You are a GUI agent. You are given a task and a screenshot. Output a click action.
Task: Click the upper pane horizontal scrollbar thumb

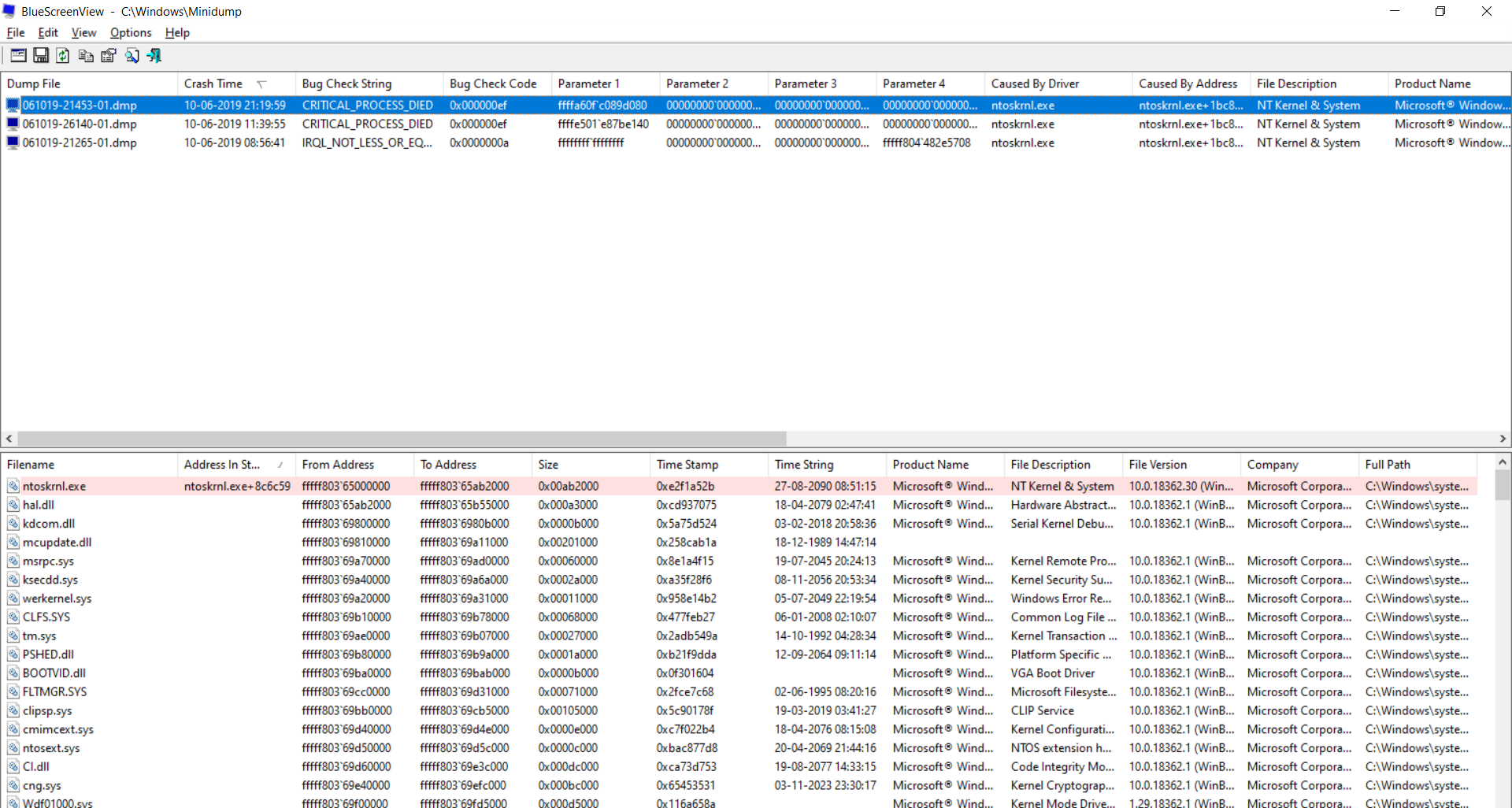[402, 439]
